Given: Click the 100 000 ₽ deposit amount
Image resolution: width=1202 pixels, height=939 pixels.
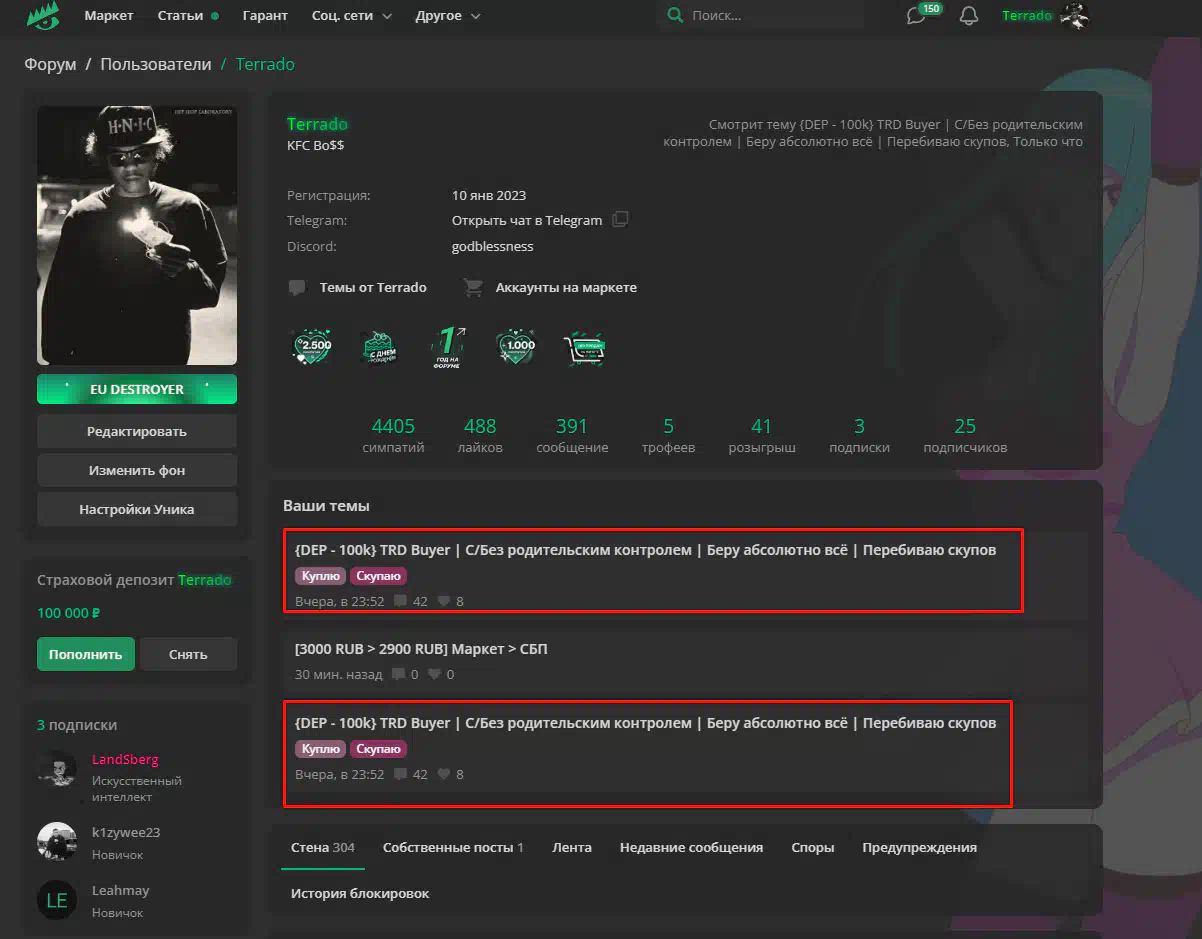Looking at the screenshot, I should (x=69, y=613).
